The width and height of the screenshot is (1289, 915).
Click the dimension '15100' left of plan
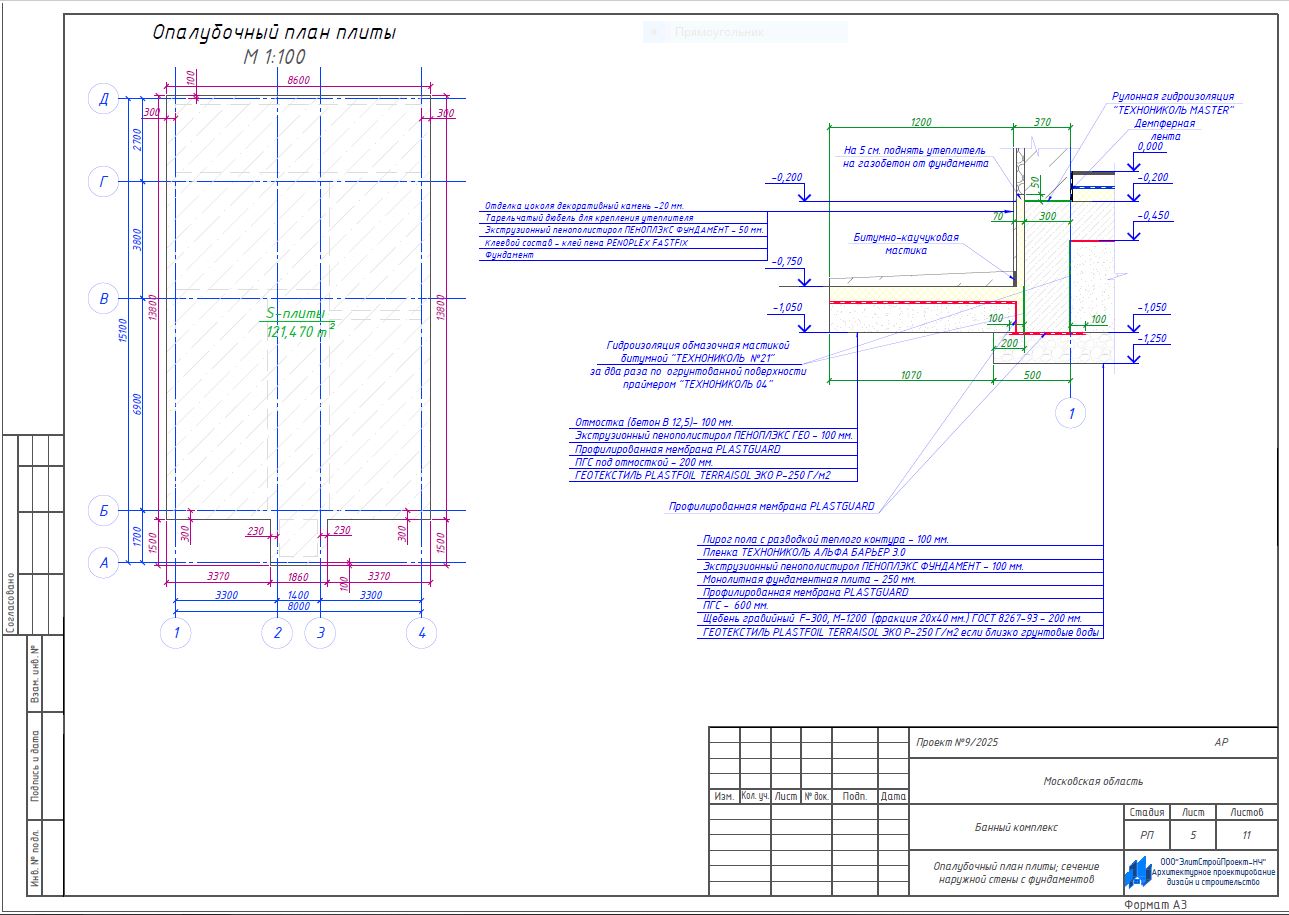122,331
